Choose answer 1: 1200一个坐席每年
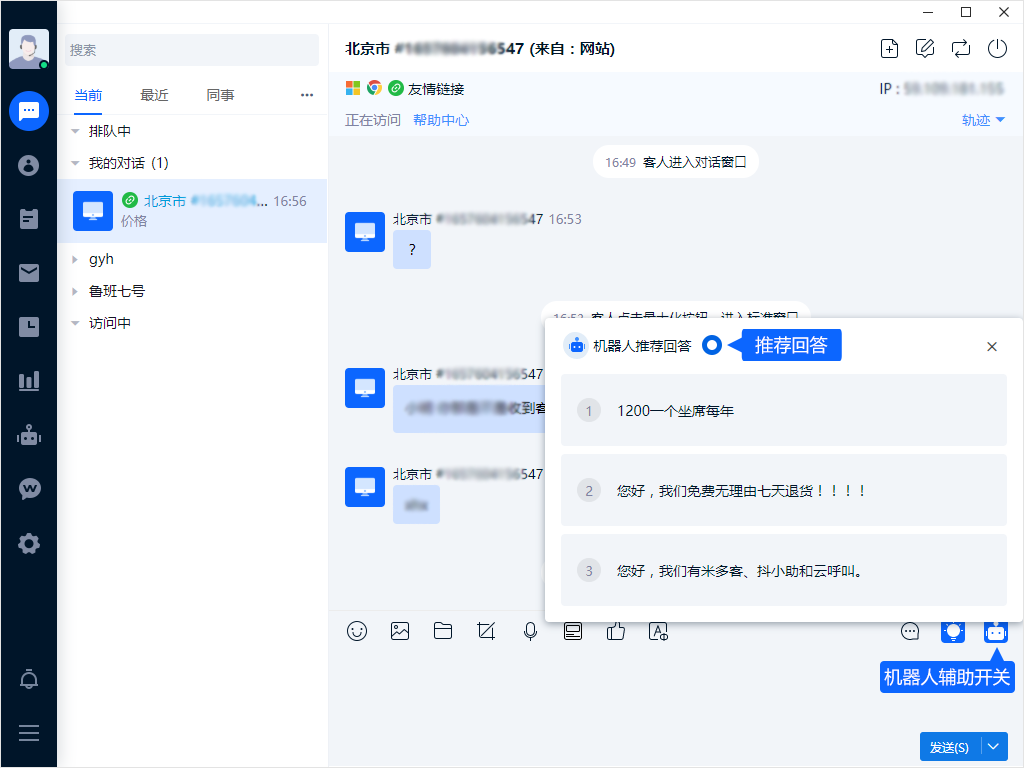 [x=784, y=411]
